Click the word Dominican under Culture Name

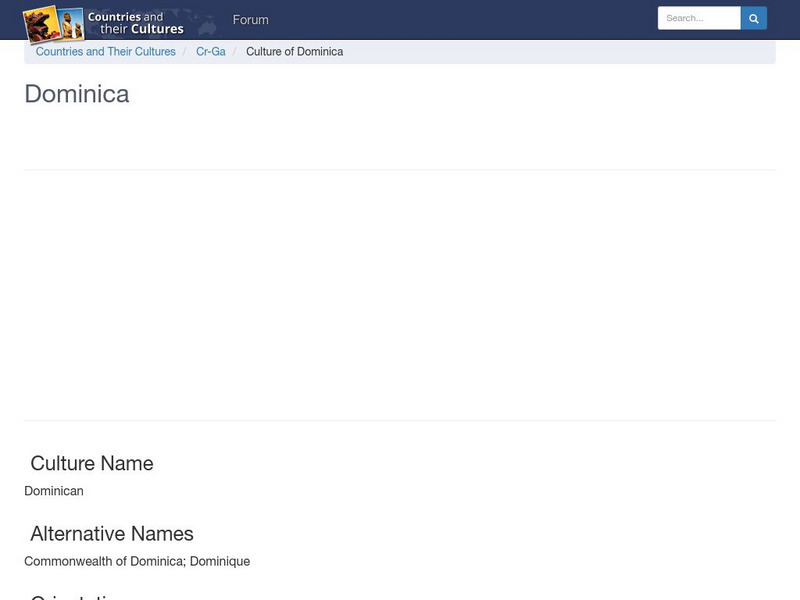pos(54,491)
